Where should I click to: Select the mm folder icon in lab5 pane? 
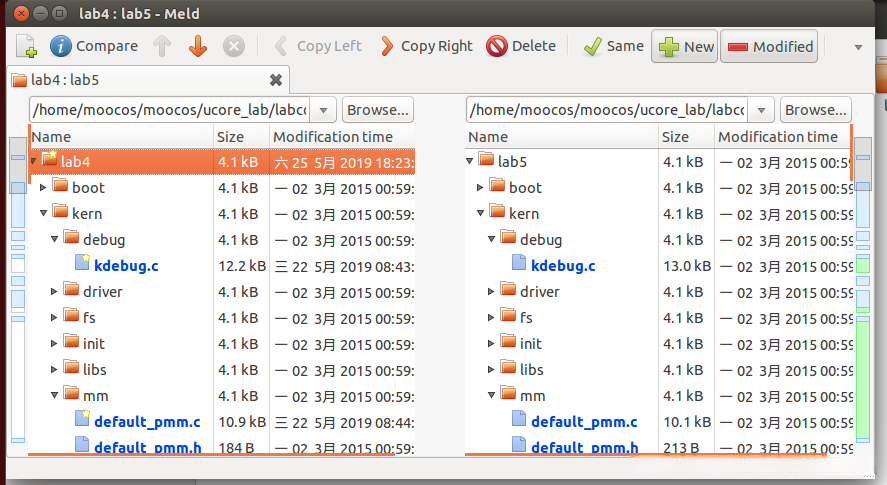[x=509, y=393]
